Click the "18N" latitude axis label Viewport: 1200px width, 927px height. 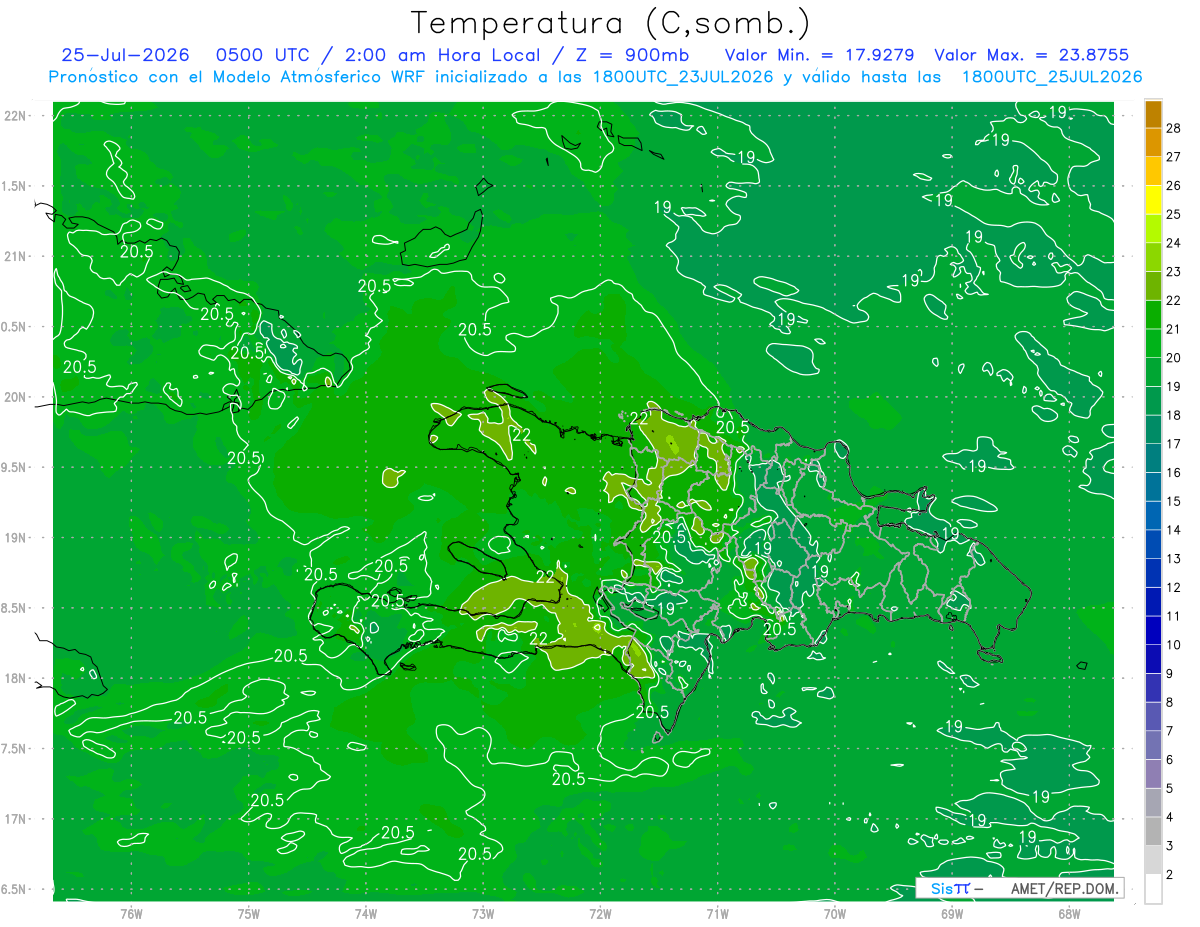[16, 678]
